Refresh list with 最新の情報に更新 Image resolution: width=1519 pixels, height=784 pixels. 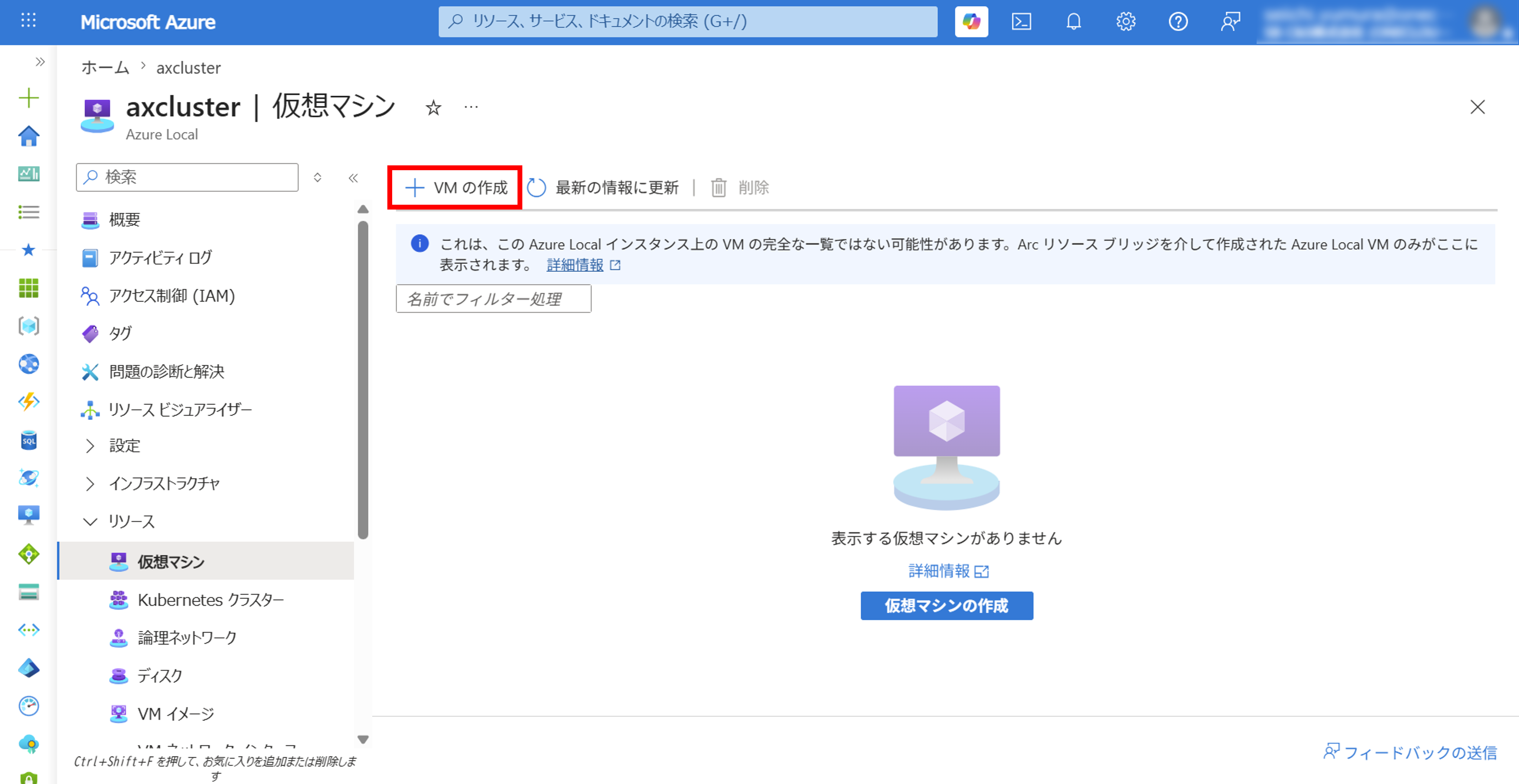pyautogui.click(x=603, y=187)
